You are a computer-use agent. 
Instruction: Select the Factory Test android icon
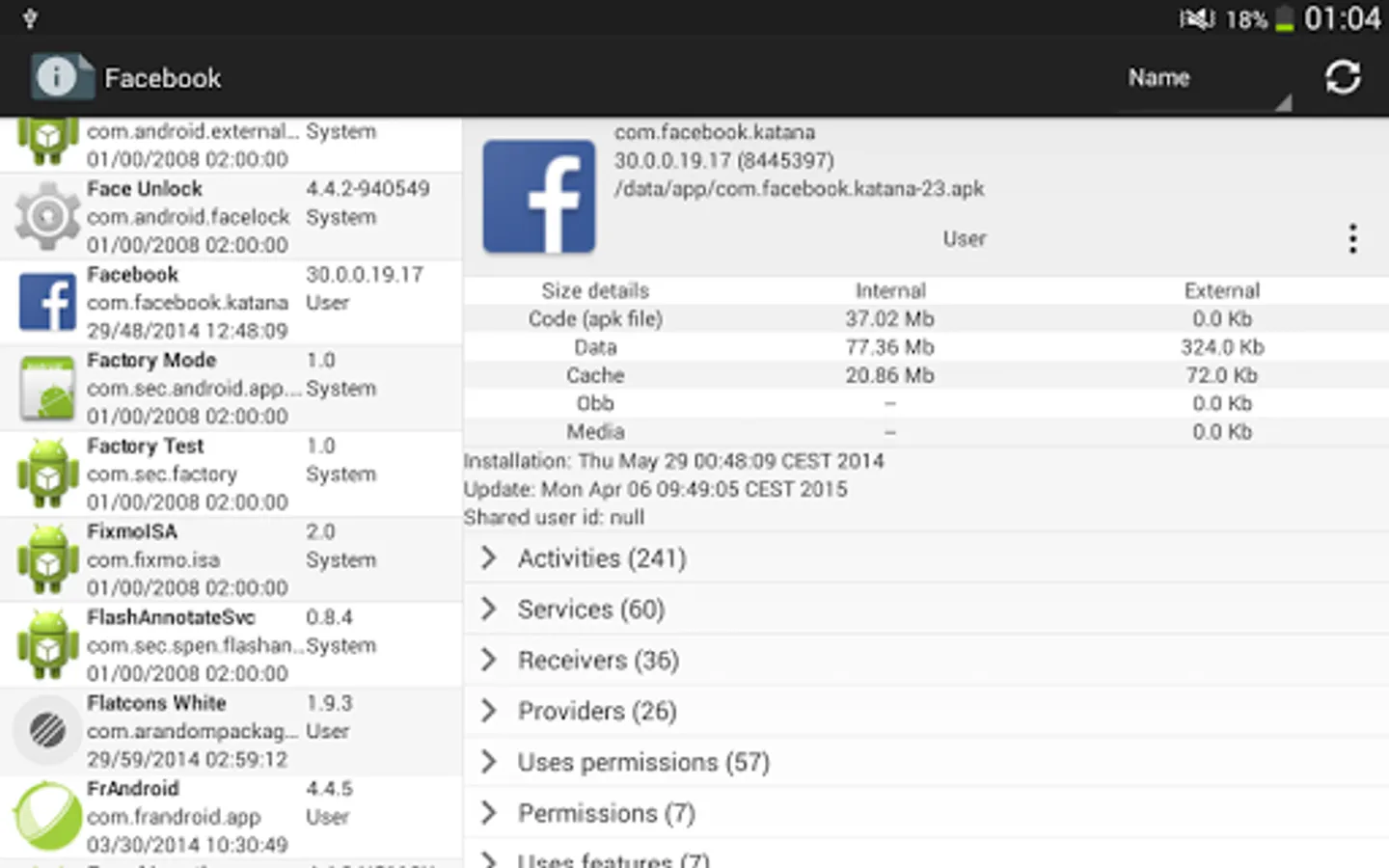46,474
